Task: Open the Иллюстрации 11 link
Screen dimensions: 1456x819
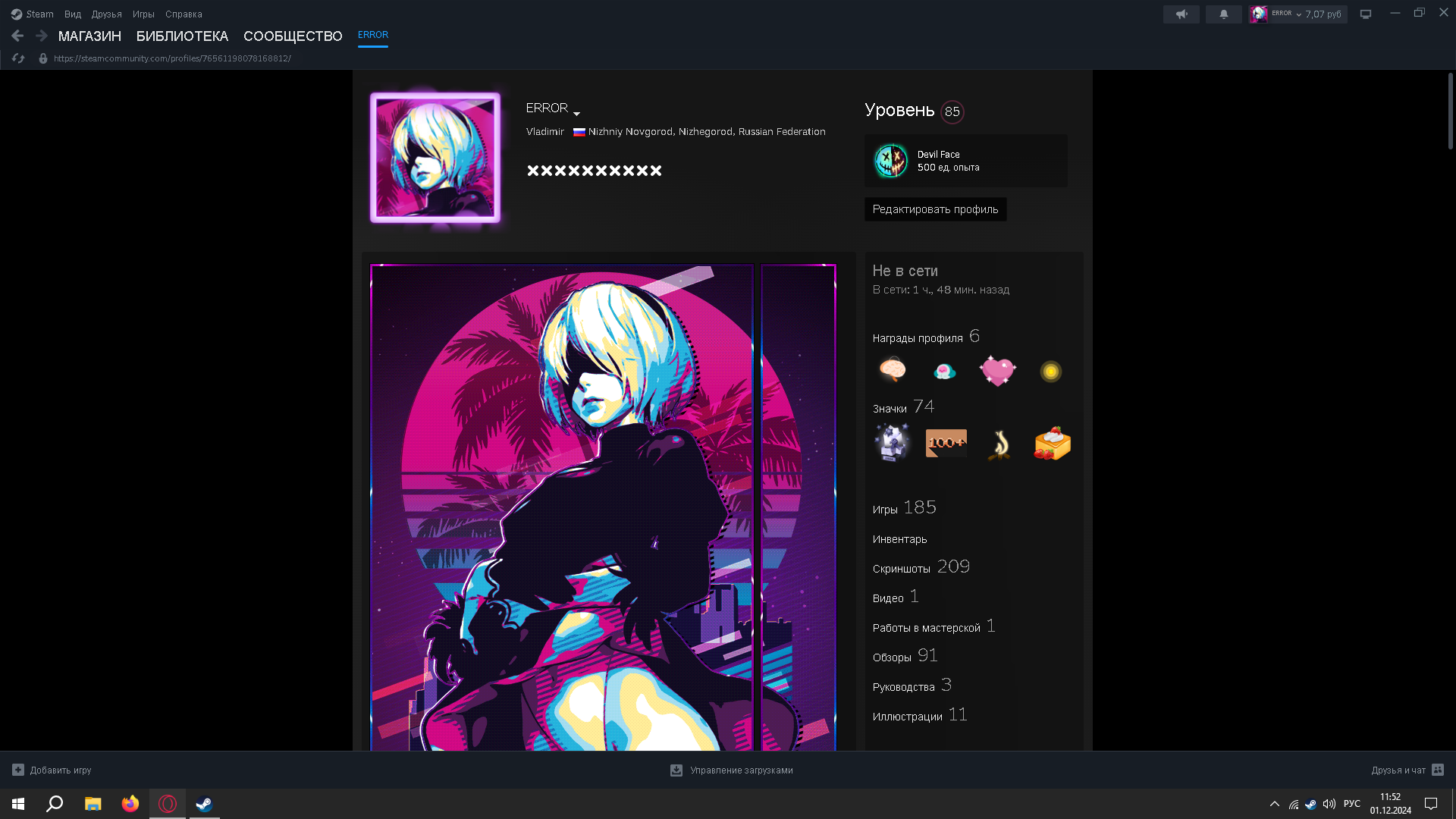Action: tap(920, 715)
